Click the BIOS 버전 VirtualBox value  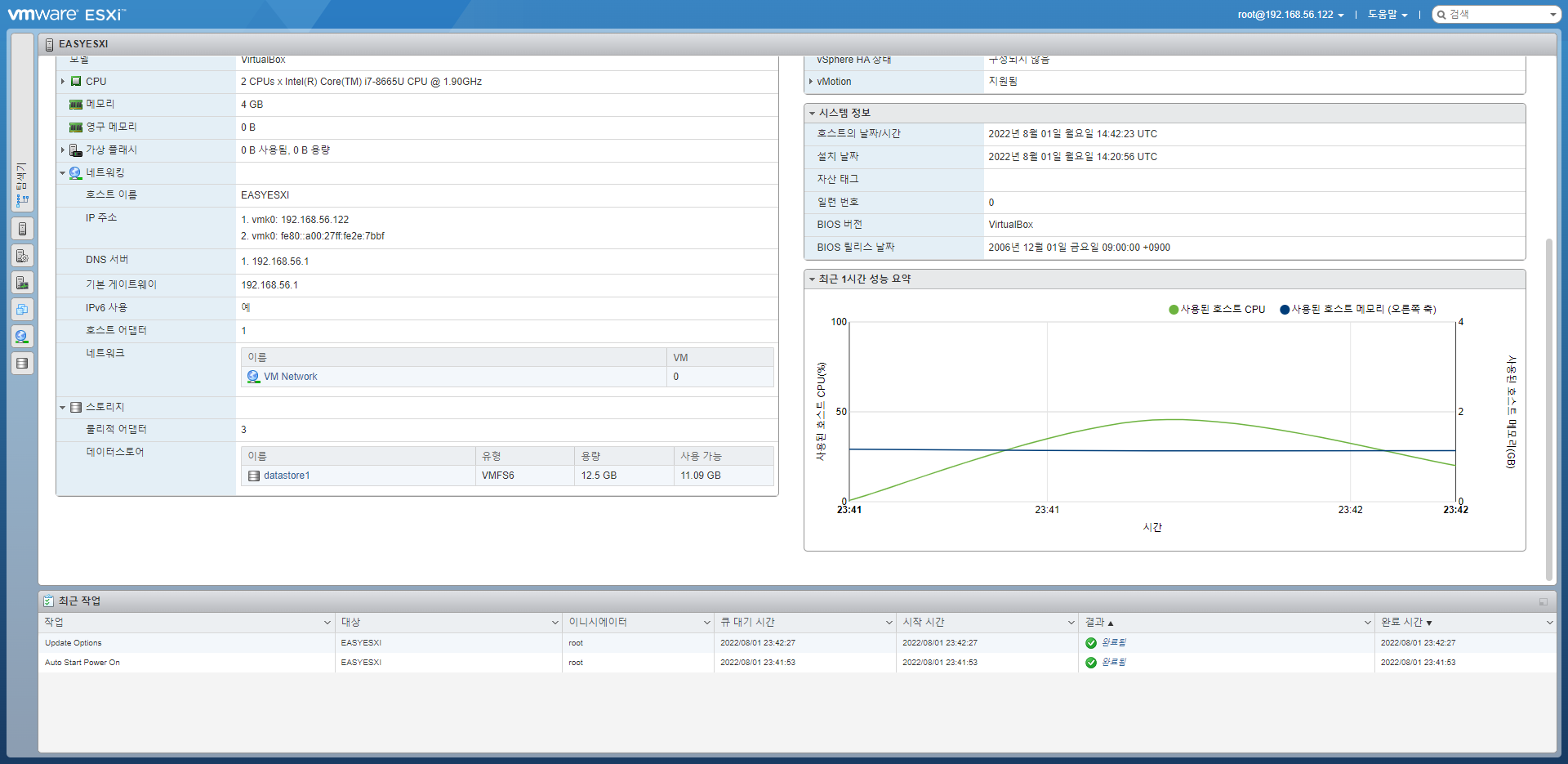pos(1011,225)
